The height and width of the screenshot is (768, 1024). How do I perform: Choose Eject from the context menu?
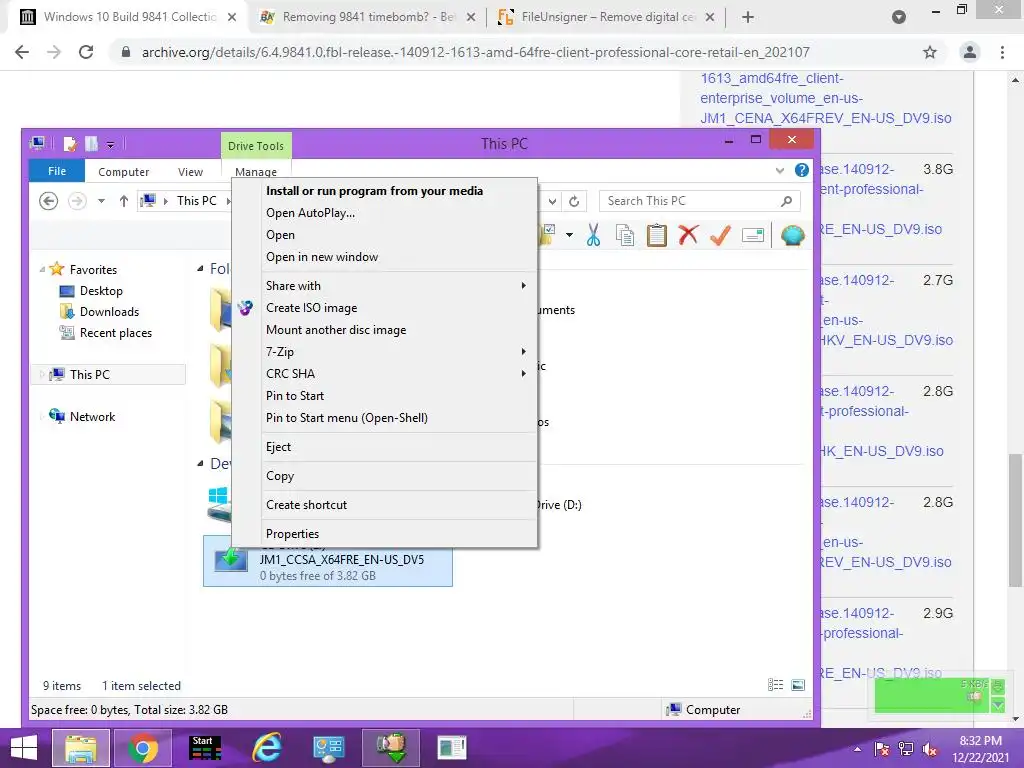[278, 447]
